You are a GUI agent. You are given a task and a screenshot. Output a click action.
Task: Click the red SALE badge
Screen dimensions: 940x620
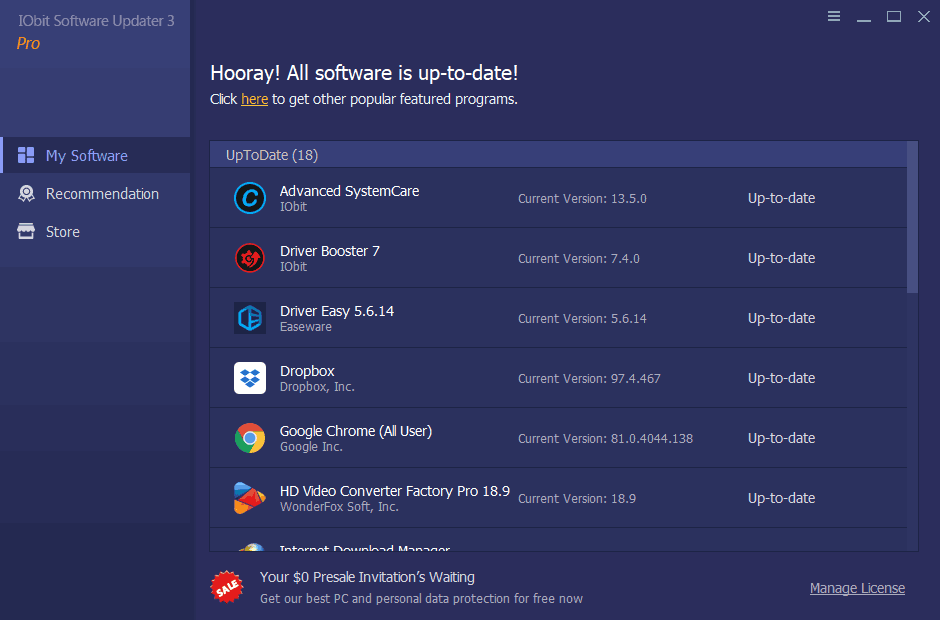click(x=227, y=587)
